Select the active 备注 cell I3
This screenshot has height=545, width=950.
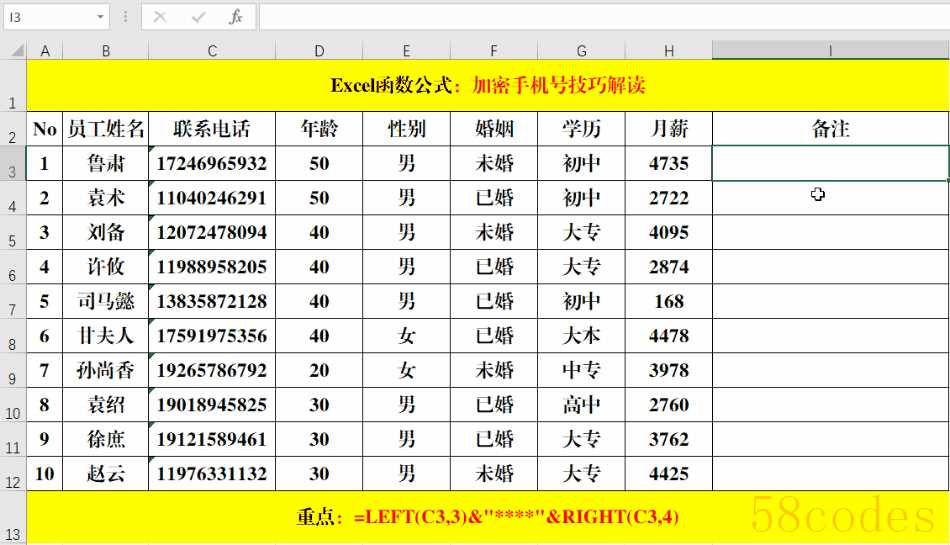tap(831, 163)
